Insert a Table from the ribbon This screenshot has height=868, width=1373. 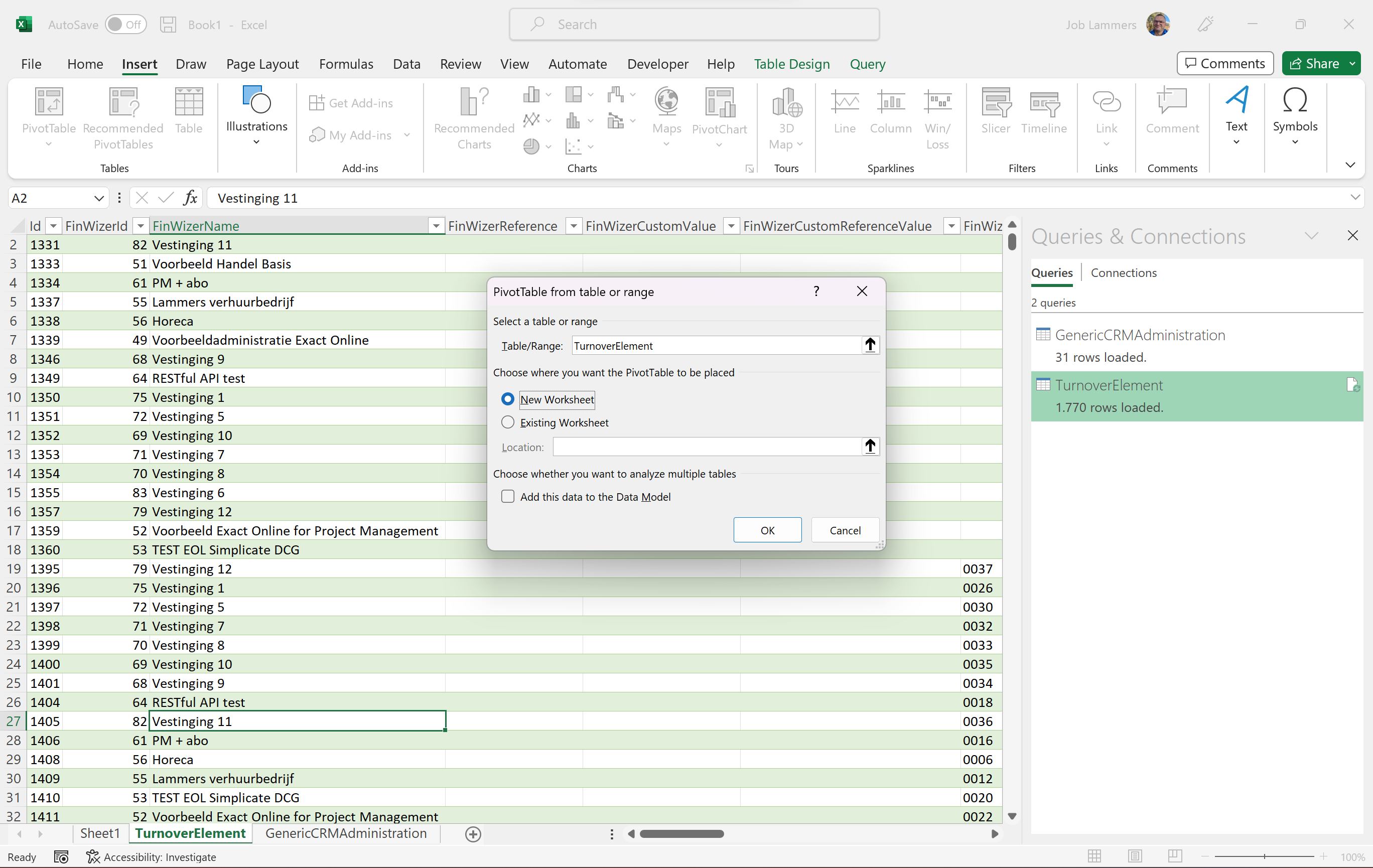(188, 110)
